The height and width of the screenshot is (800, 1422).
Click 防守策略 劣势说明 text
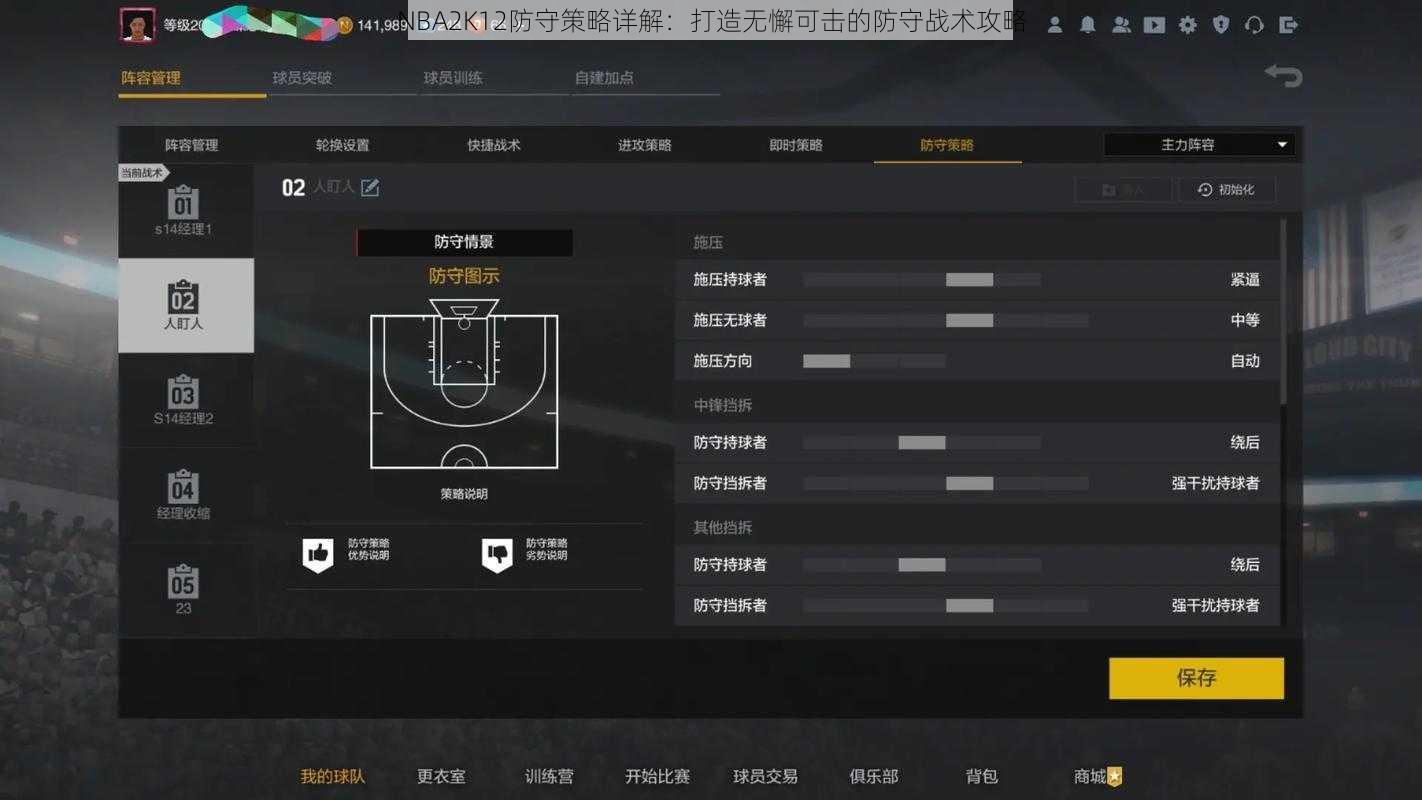[x=547, y=549]
